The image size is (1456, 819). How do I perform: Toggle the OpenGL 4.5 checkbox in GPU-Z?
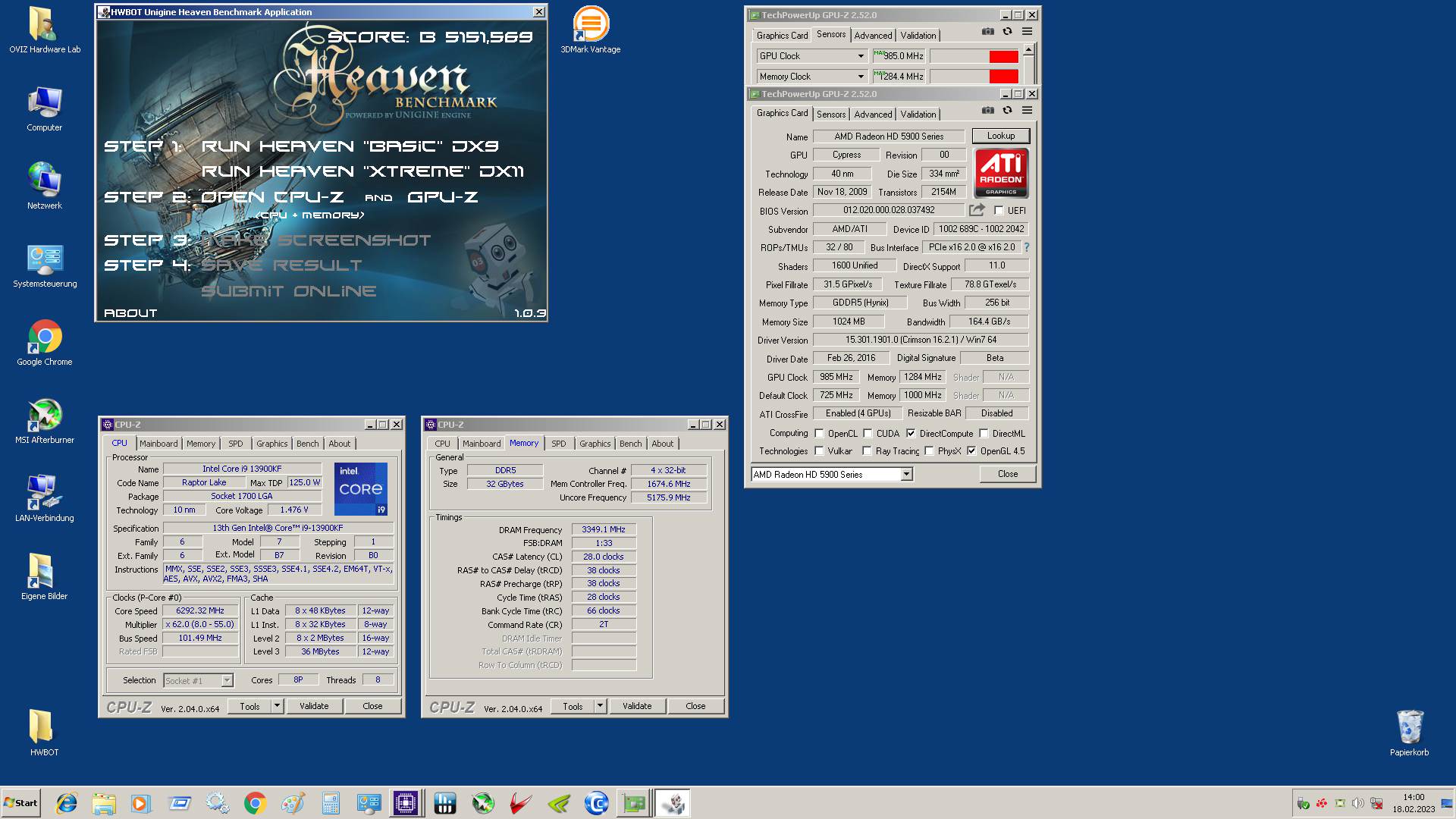coord(971,451)
